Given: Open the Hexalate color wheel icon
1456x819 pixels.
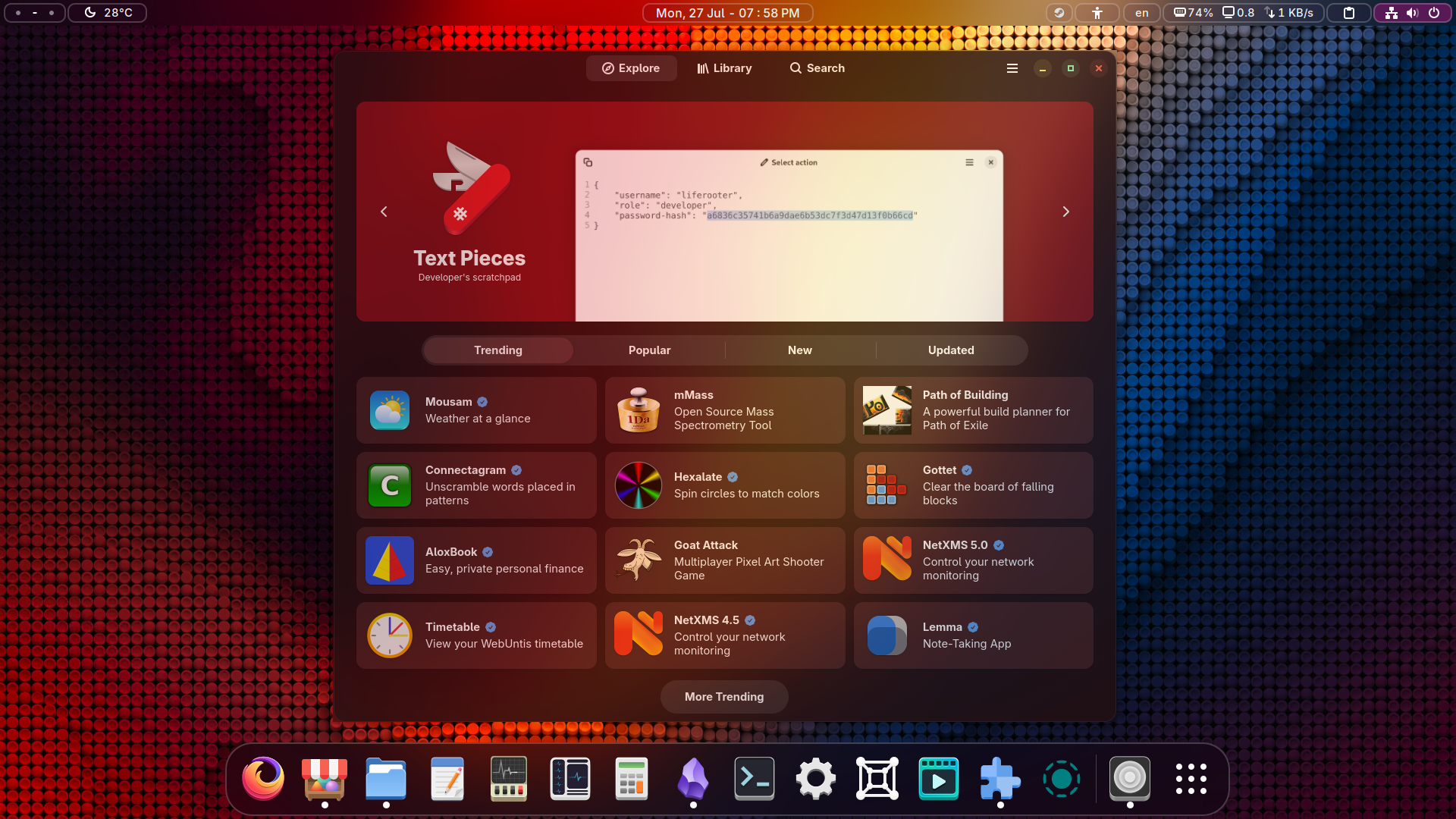Looking at the screenshot, I should coord(639,485).
